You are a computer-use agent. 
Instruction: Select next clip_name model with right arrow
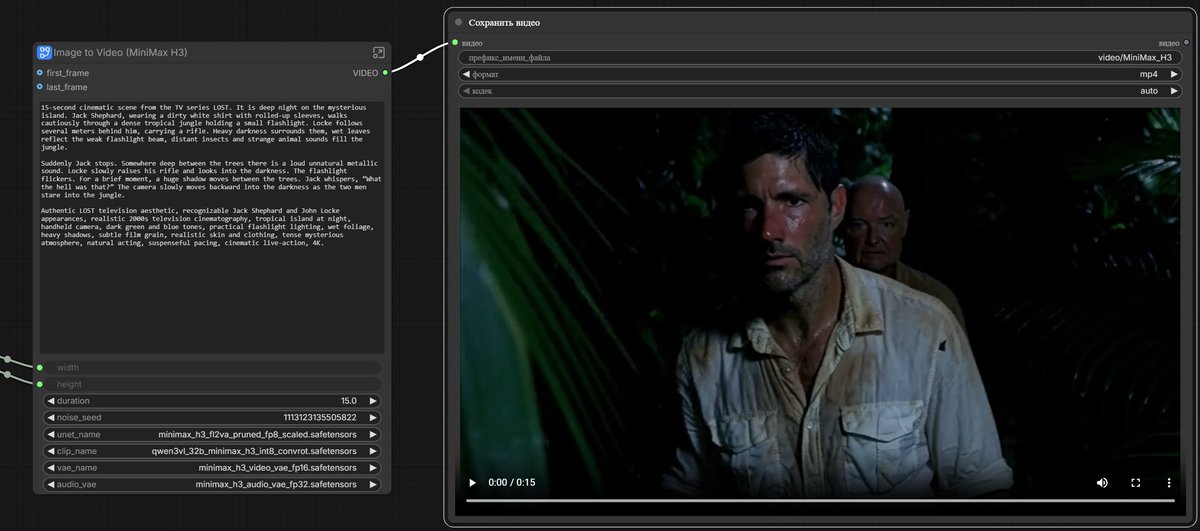pos(374,451)
